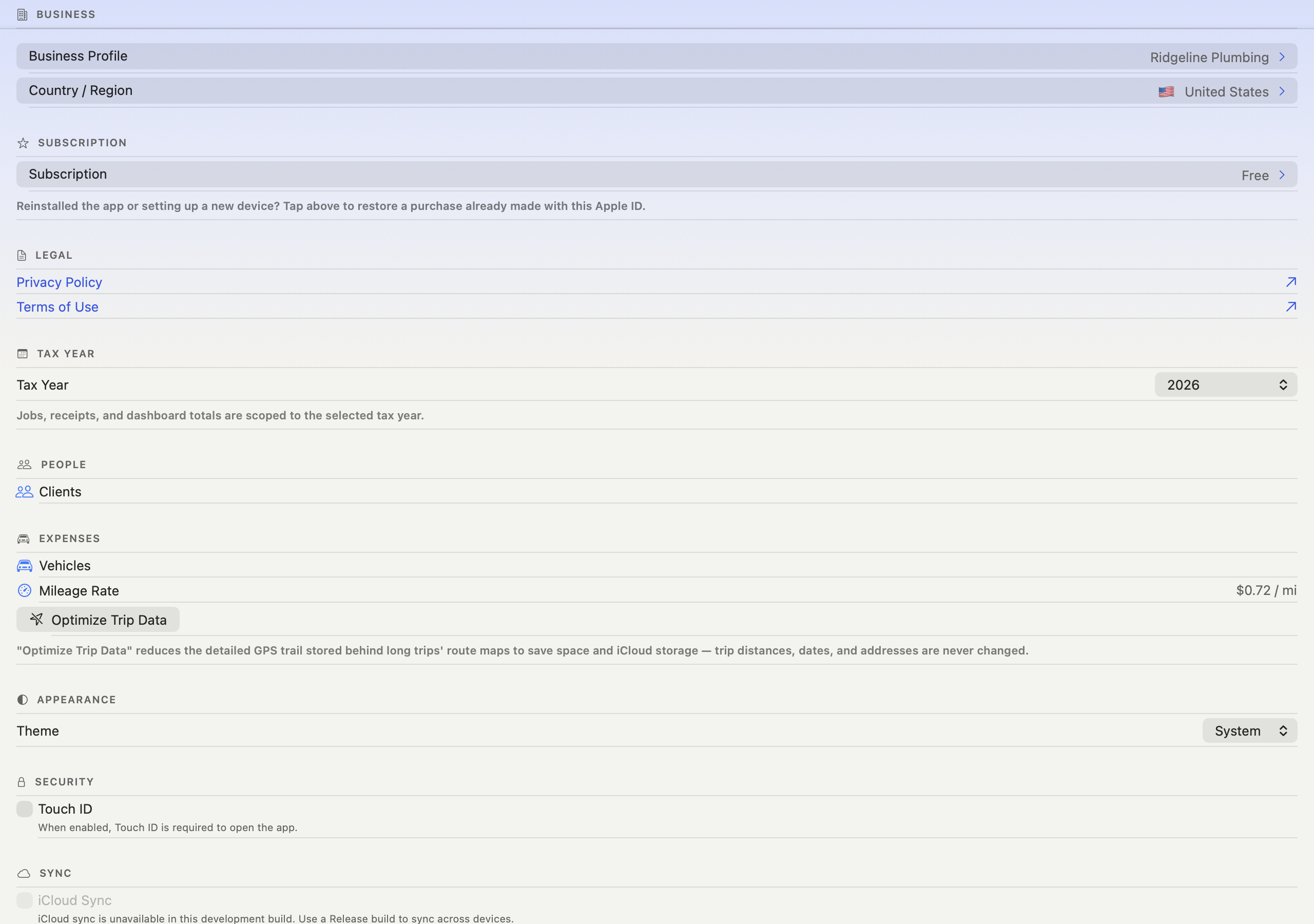The width and height of the screenshot is (1314, 924).
Task: Click the United States value text
Action: click(x=1226, y=91)
